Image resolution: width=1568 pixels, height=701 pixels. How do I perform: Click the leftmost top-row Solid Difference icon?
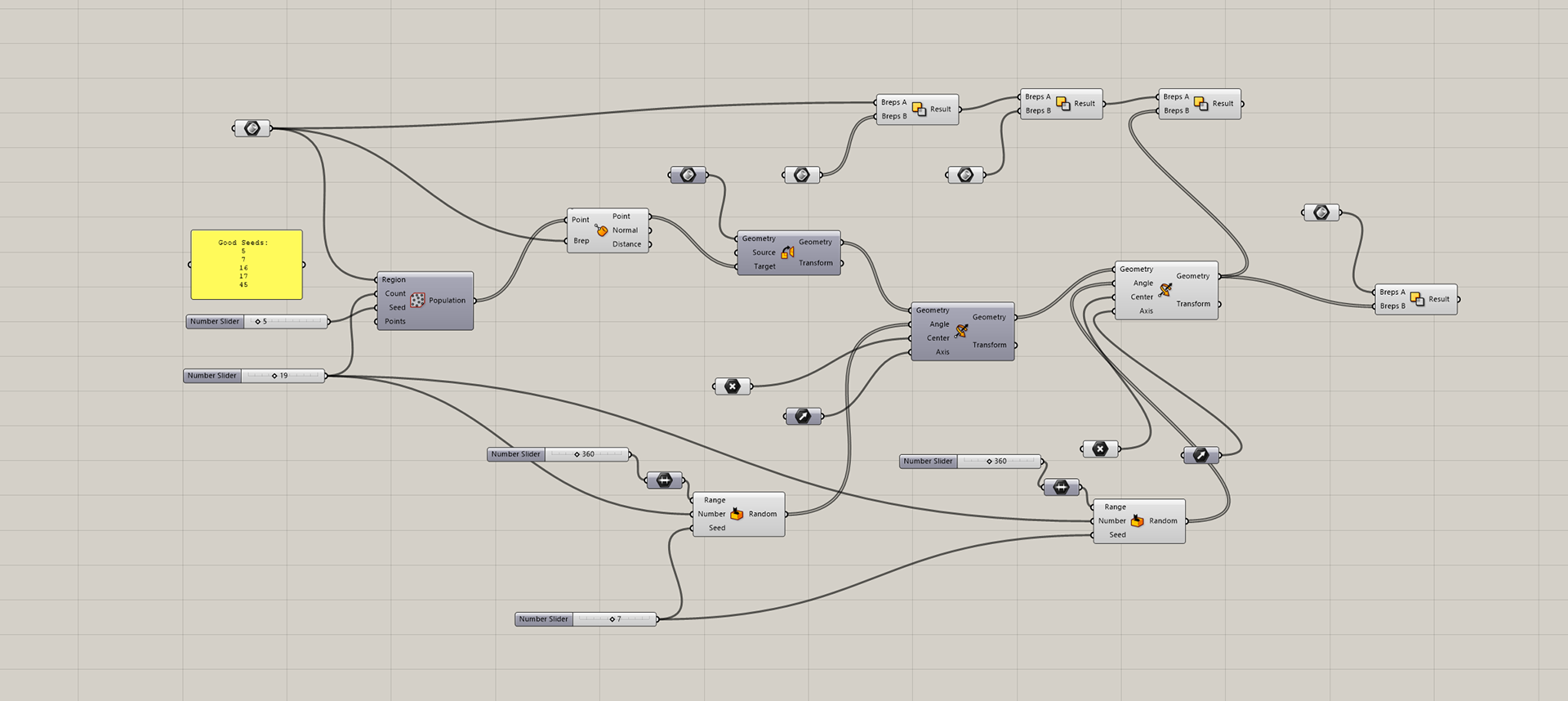coord(919,109)
